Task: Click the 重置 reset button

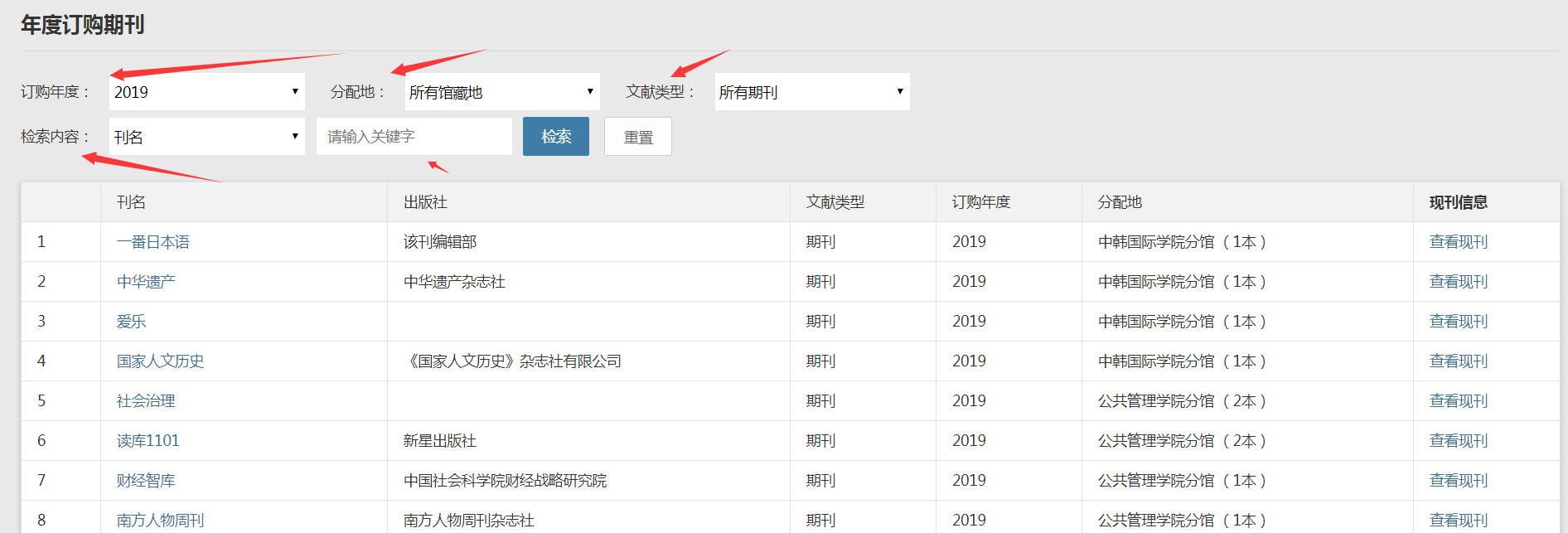Action: (x=637, y=137)
